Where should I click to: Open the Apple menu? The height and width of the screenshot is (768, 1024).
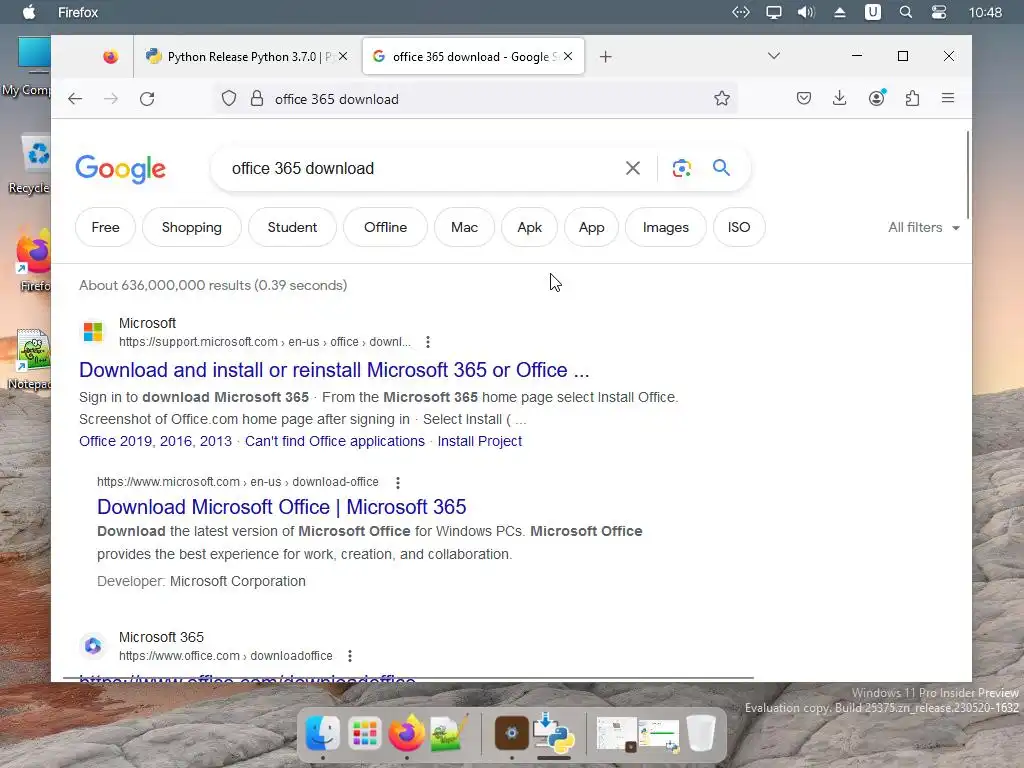point(29,12)
